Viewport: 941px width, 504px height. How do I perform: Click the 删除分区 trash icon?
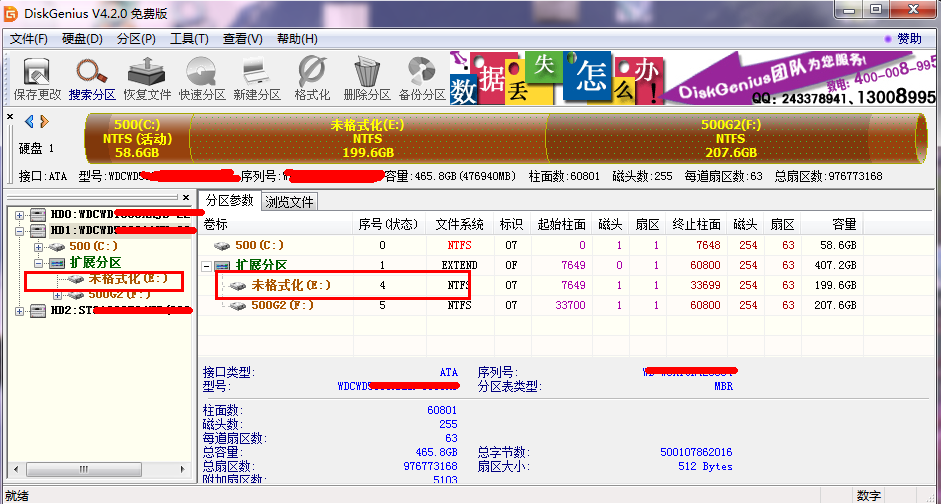click(367, 78)
